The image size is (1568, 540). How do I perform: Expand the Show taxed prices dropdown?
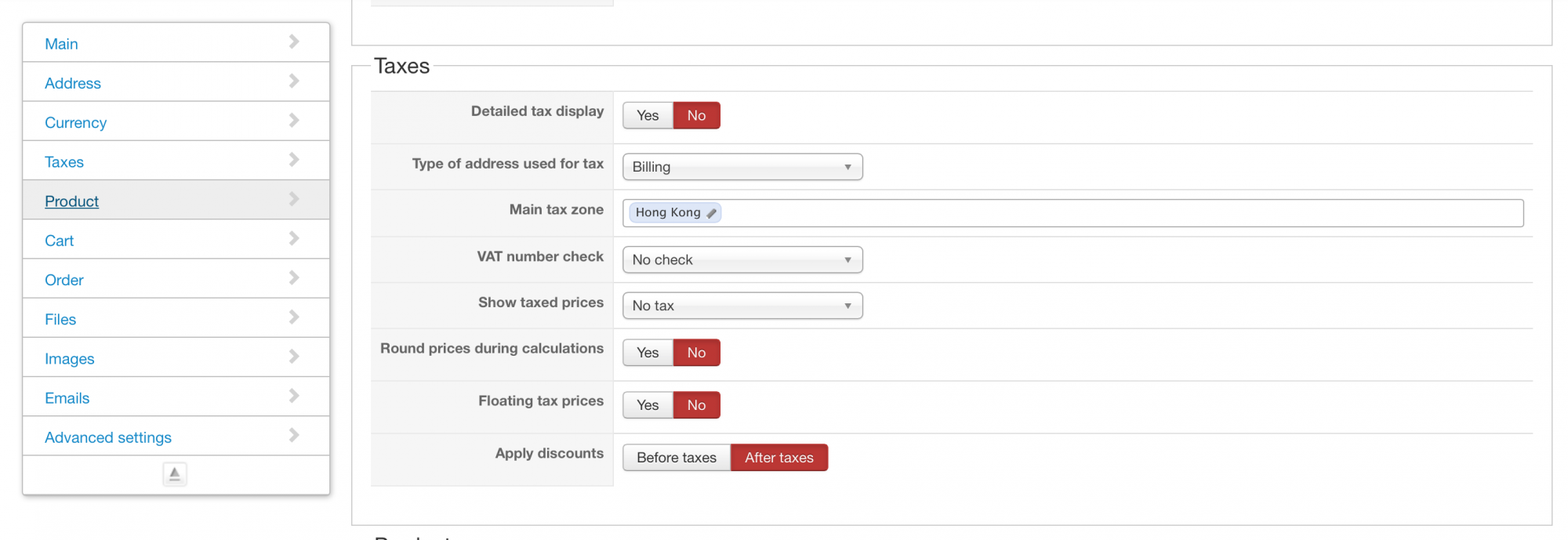742,306
